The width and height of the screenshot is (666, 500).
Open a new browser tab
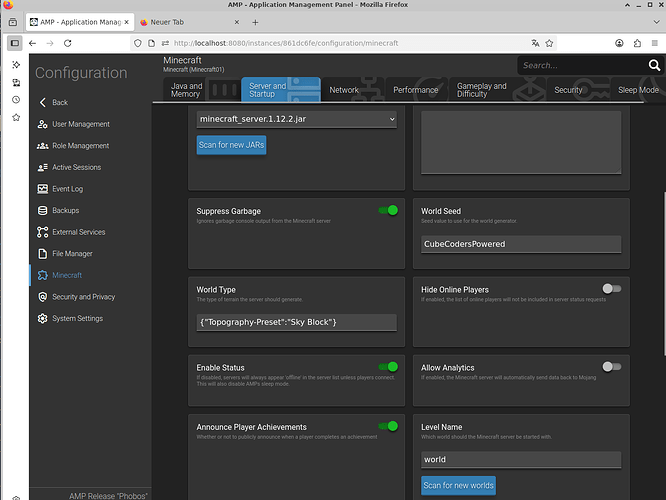255,22
